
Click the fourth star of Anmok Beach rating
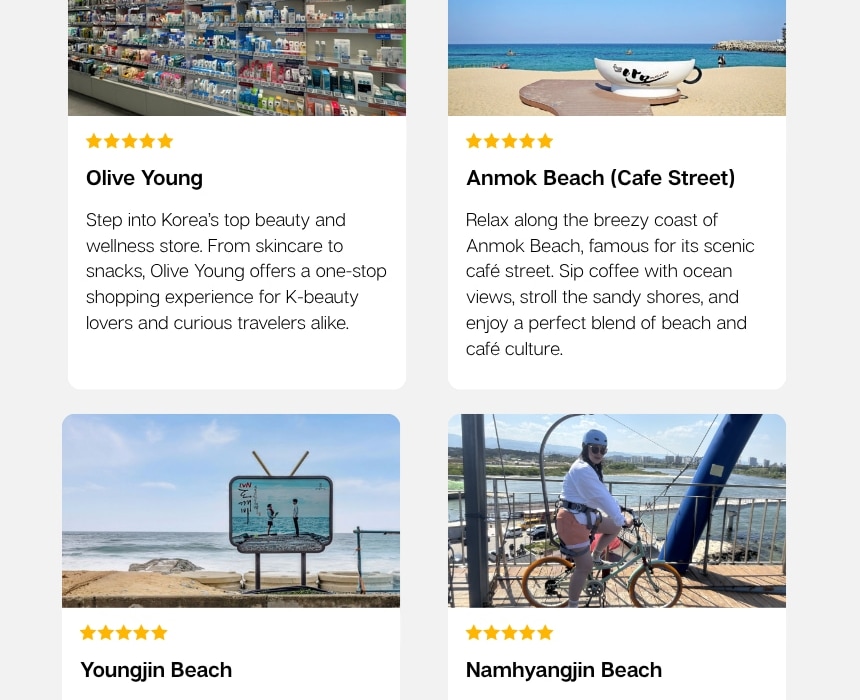pos(527,141)
